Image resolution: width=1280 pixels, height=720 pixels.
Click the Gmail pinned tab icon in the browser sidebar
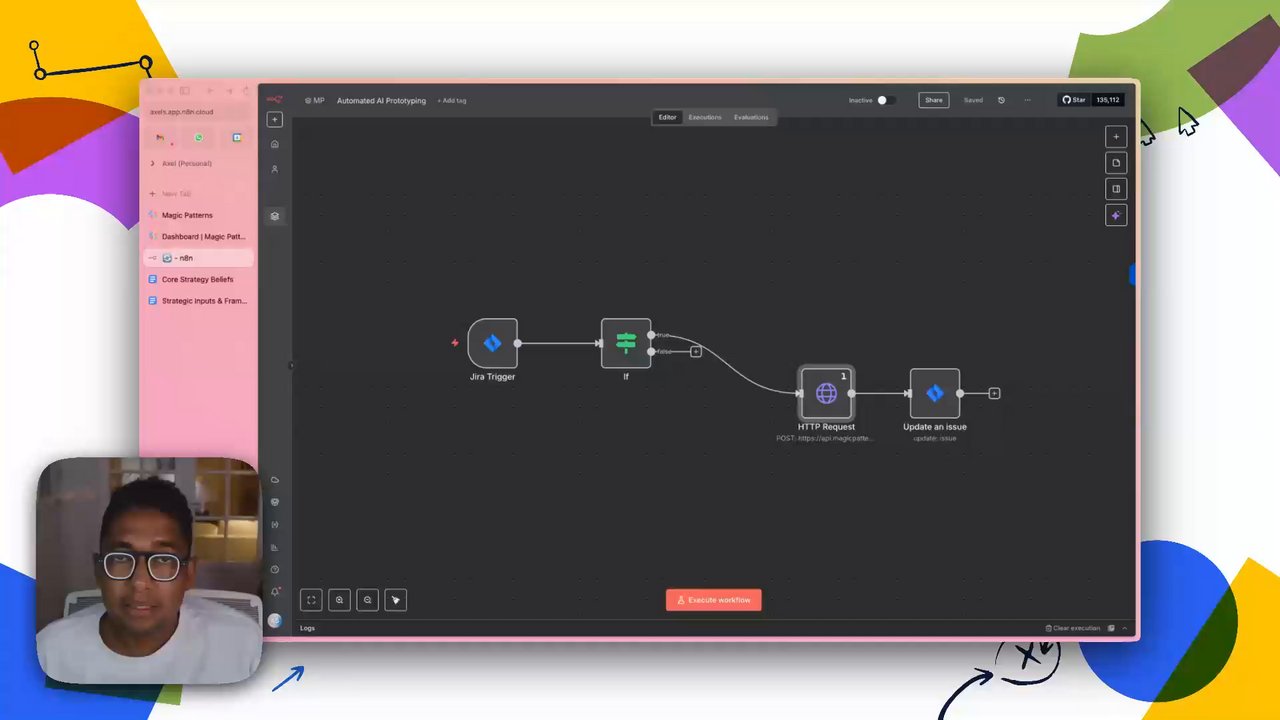[160, 137]
